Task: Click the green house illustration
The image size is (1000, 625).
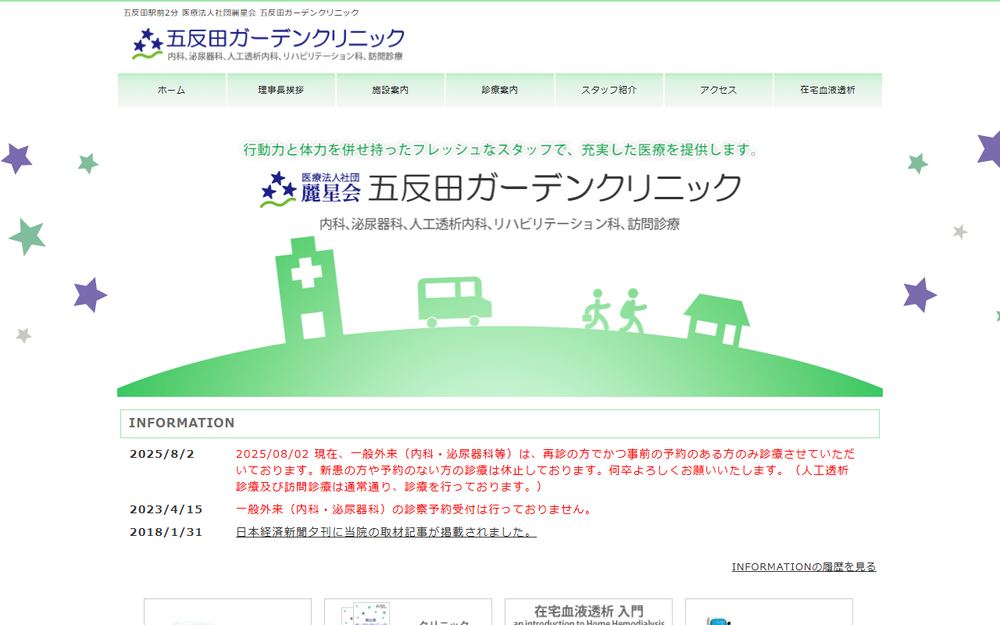Action: 716,320
